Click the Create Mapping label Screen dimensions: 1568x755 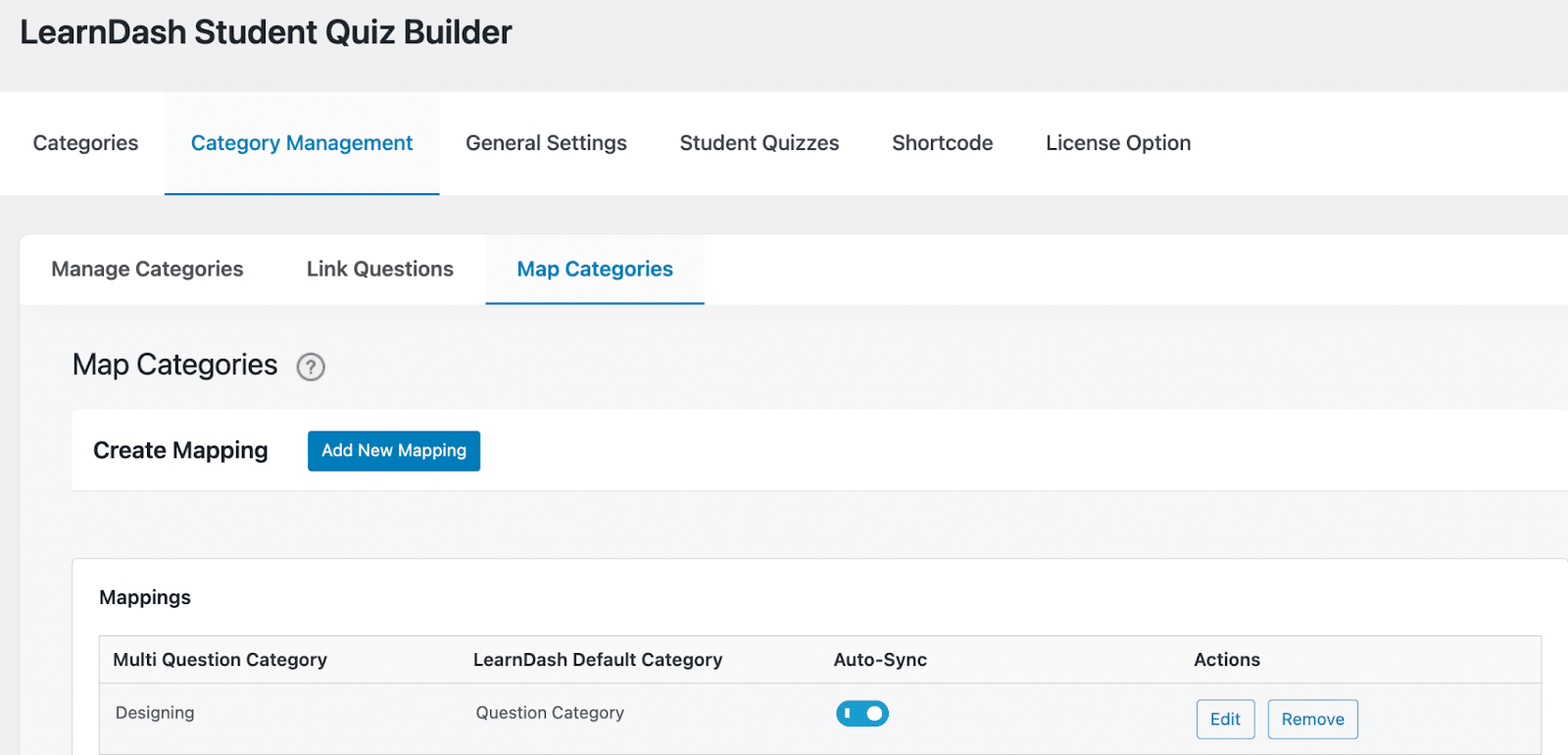[180, 451]
